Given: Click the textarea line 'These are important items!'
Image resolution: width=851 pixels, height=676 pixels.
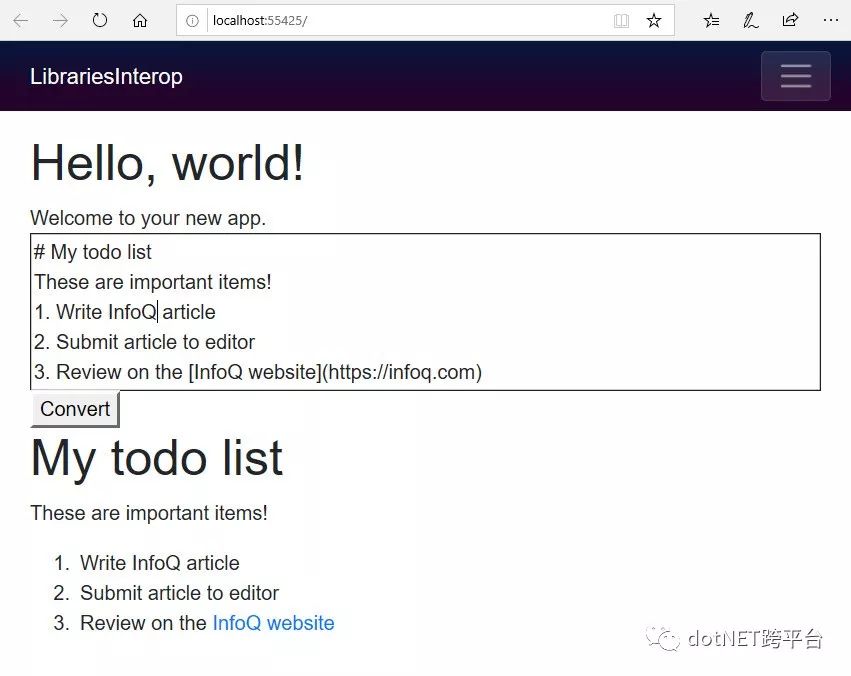Looking at the screenshot, I should (x=153, y=282).
